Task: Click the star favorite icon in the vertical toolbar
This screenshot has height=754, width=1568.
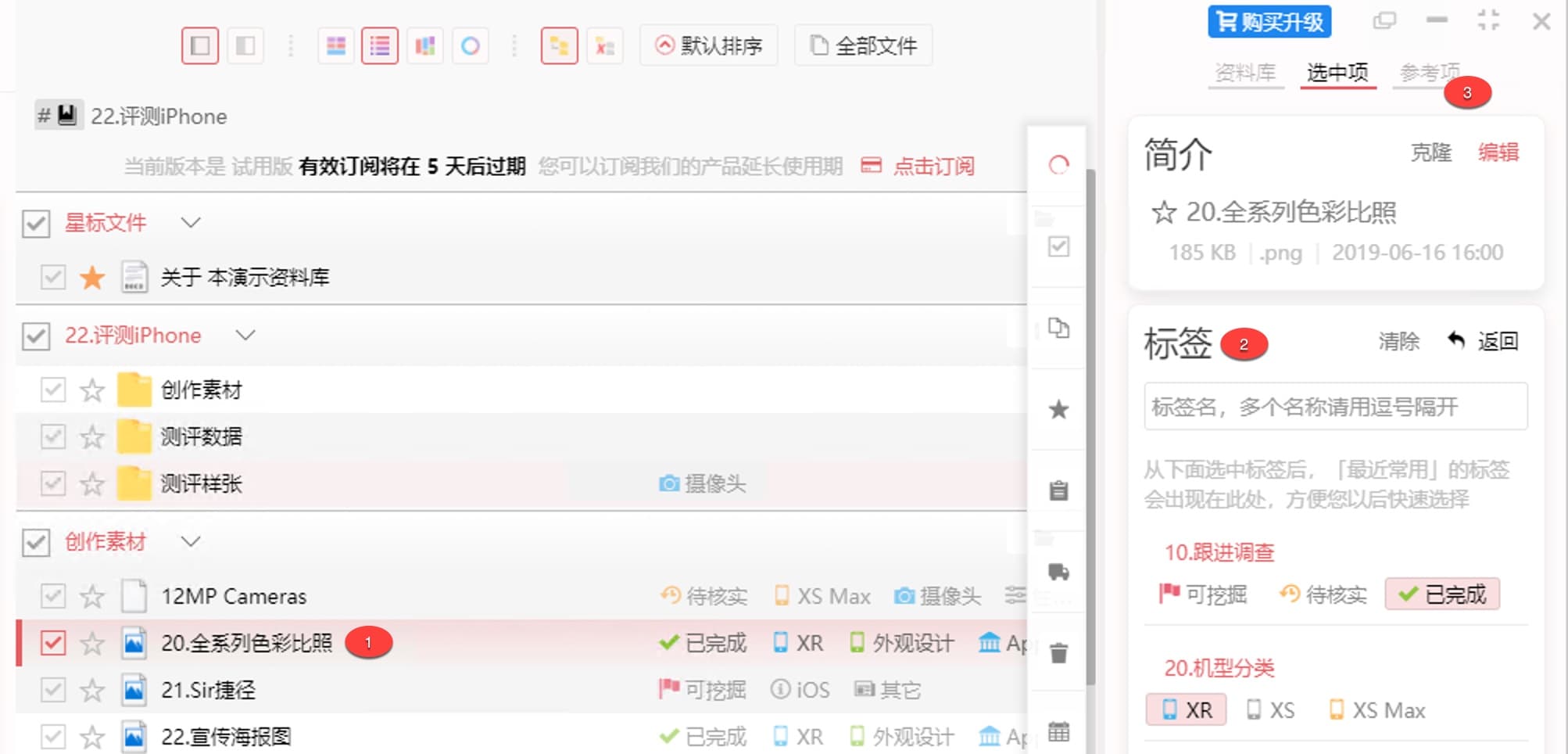Action: [x=1058, y=409]
